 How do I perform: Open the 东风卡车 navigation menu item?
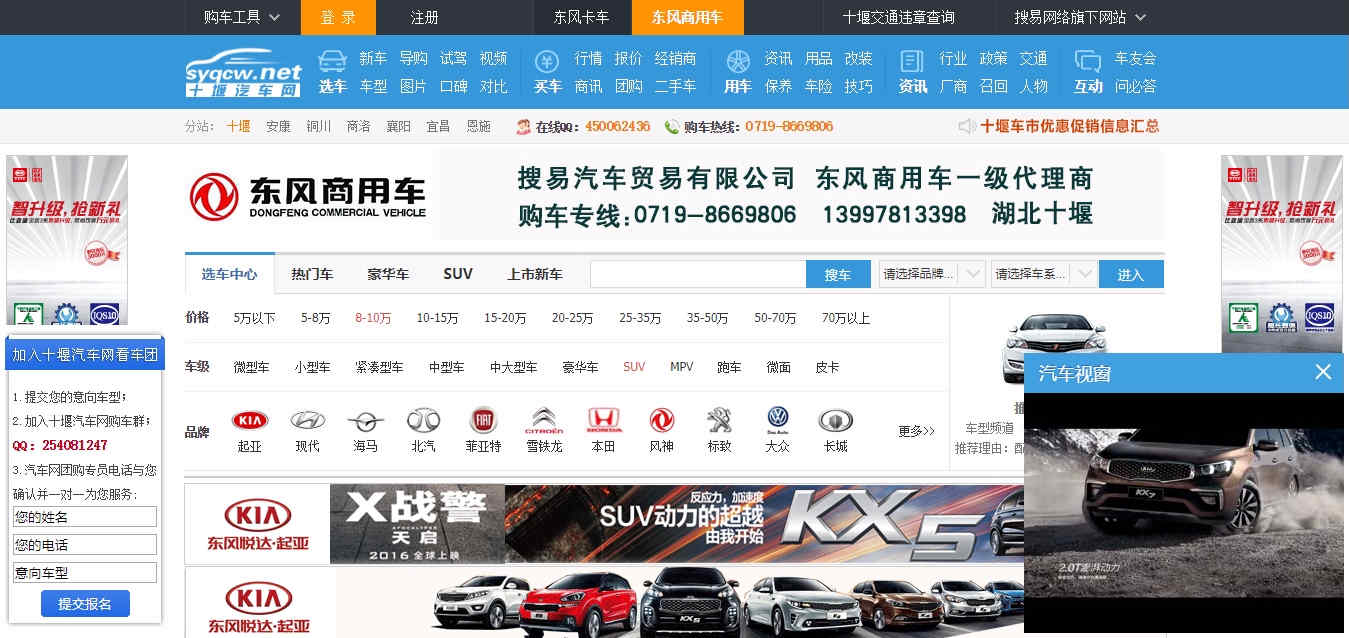click(x=584, y=17)
